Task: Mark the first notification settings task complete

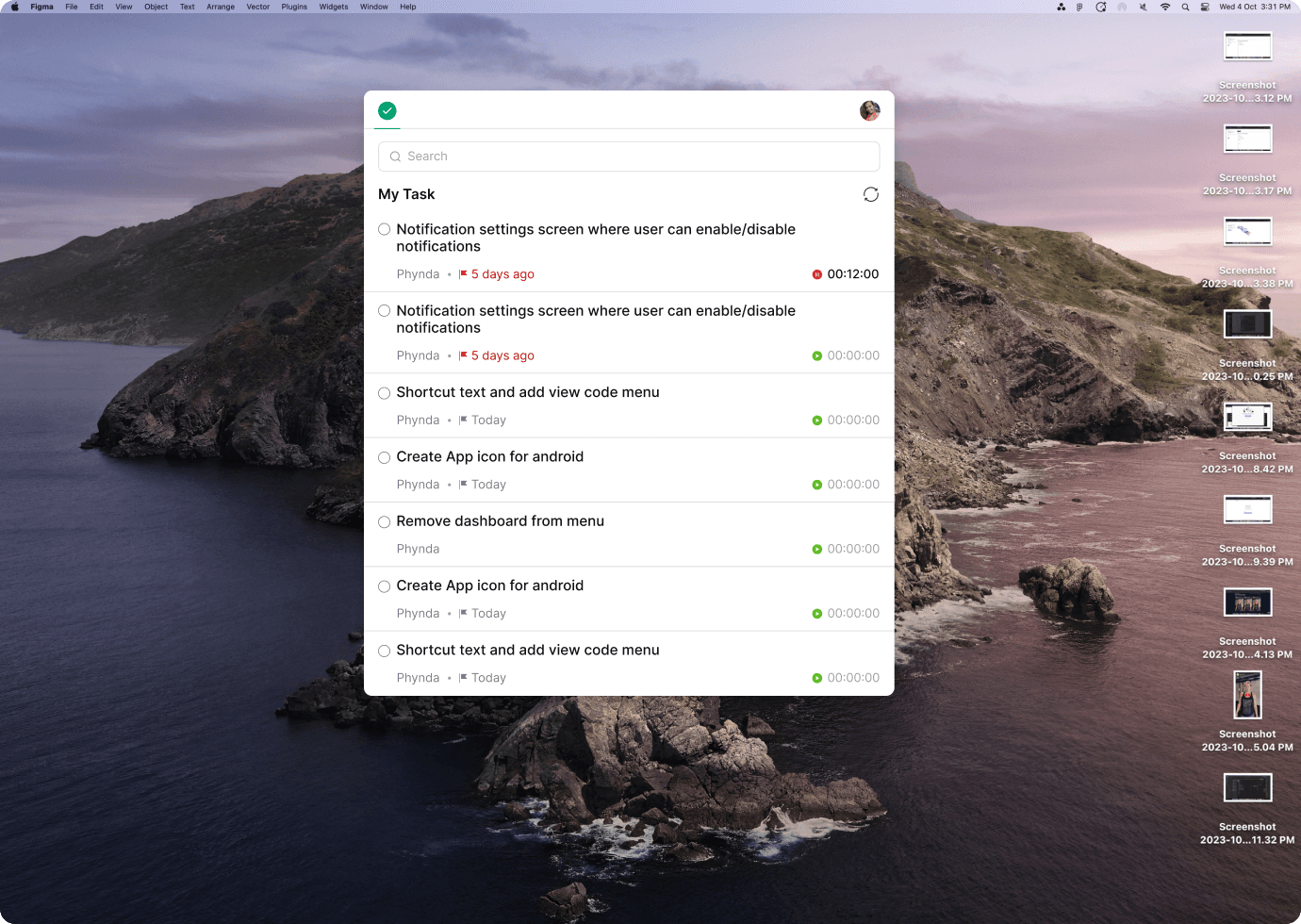Action: pos(384,229)
